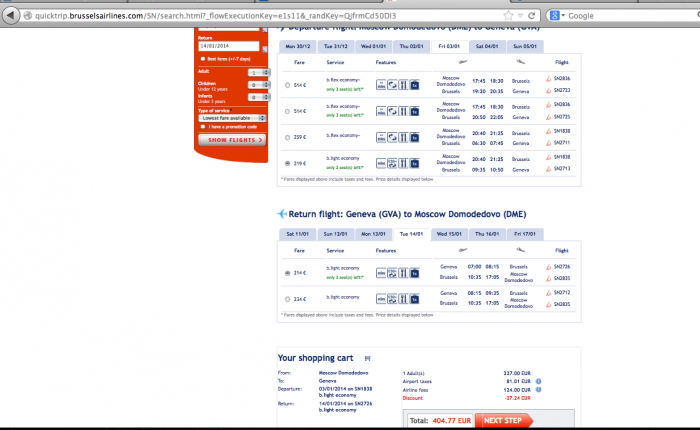Click miles icon in the 214 € return row
700x430 pixels.
[x=381, y=273]
